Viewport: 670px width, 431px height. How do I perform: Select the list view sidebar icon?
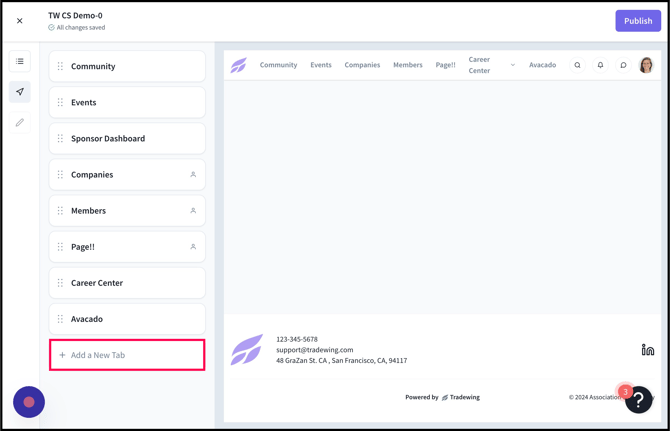(x=20, y=62)
